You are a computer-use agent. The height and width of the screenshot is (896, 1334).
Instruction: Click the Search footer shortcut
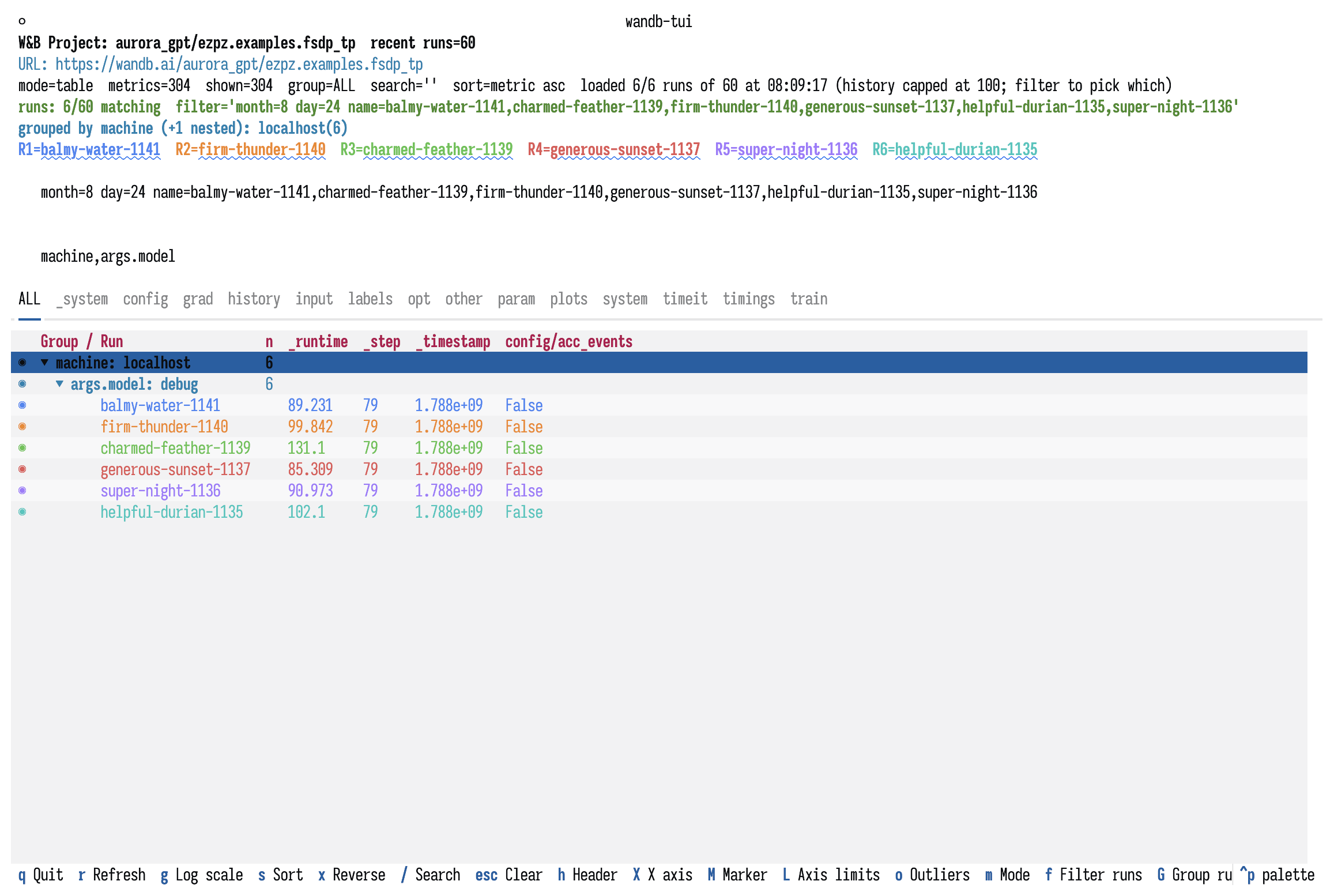pos(430,875)
